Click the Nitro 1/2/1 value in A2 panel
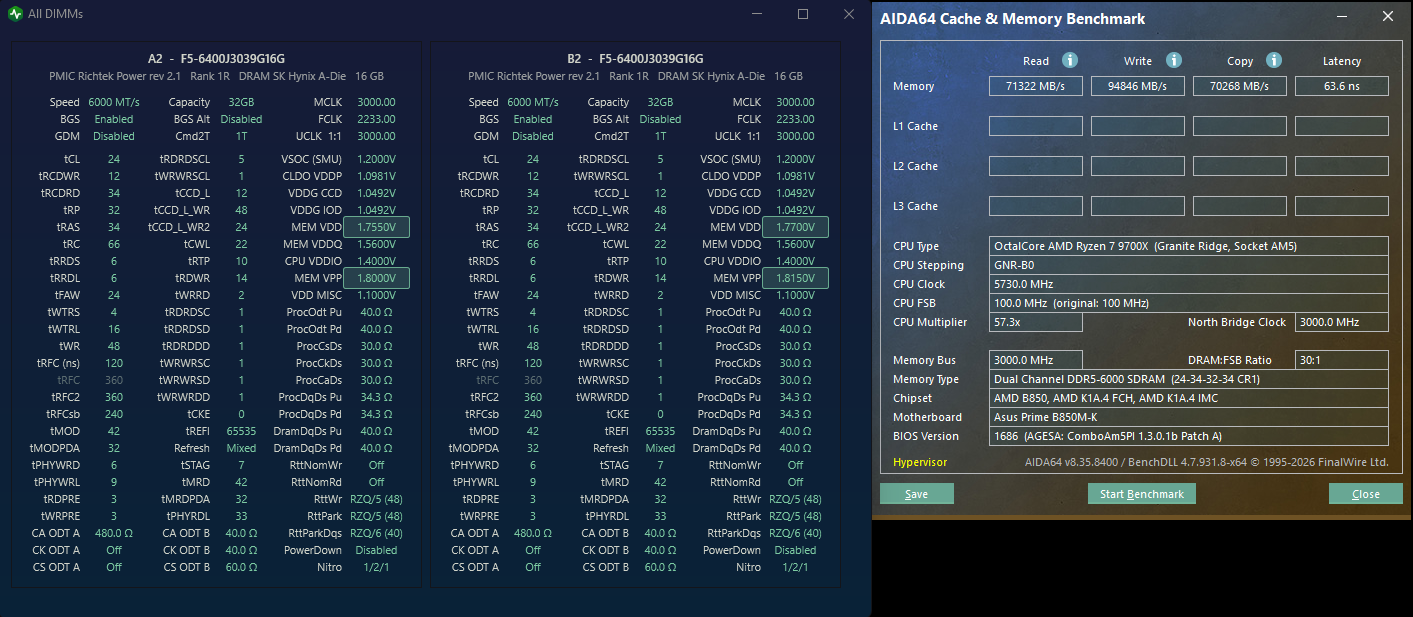 click(x=376, y=567)
